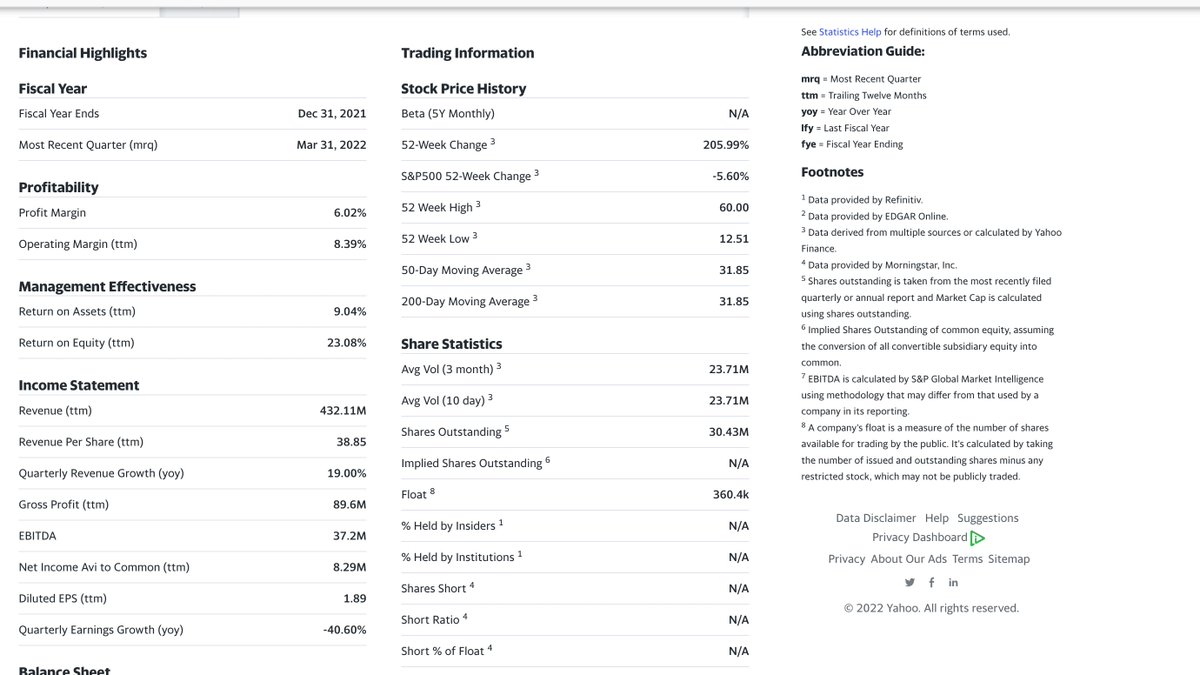Select the 89.6M Gross Profit value

[x=350, y=505]
